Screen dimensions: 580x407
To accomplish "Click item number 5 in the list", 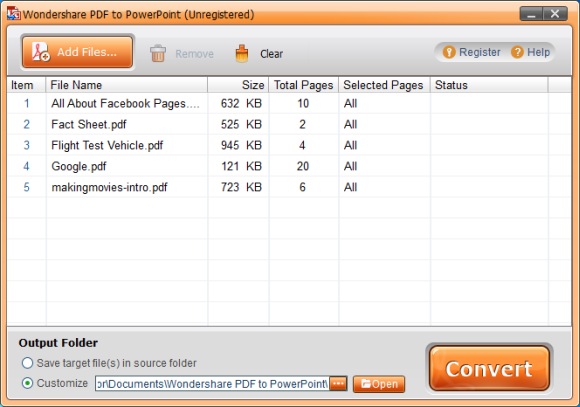I will coord(27,187).
